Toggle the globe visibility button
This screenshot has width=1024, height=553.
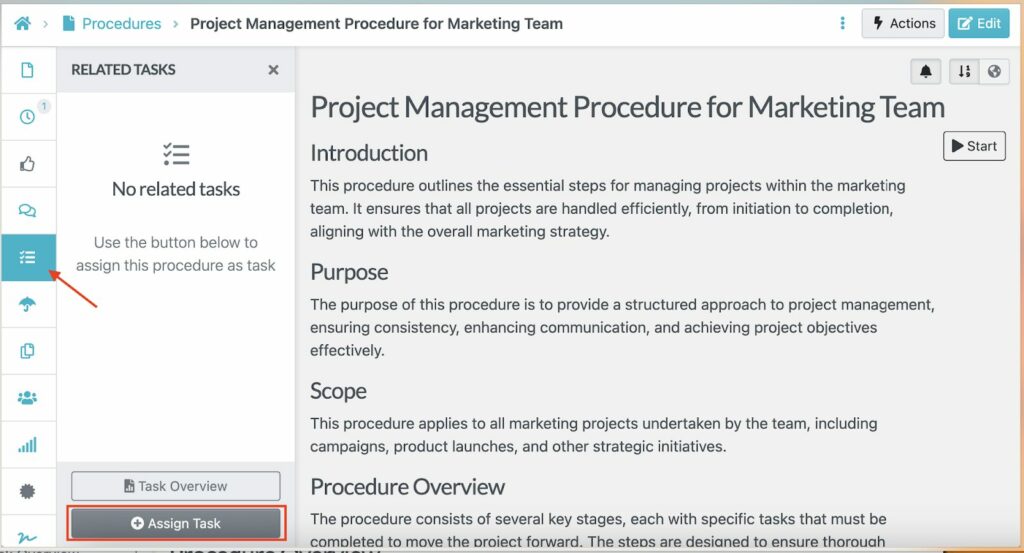click(x=993, y=71)
